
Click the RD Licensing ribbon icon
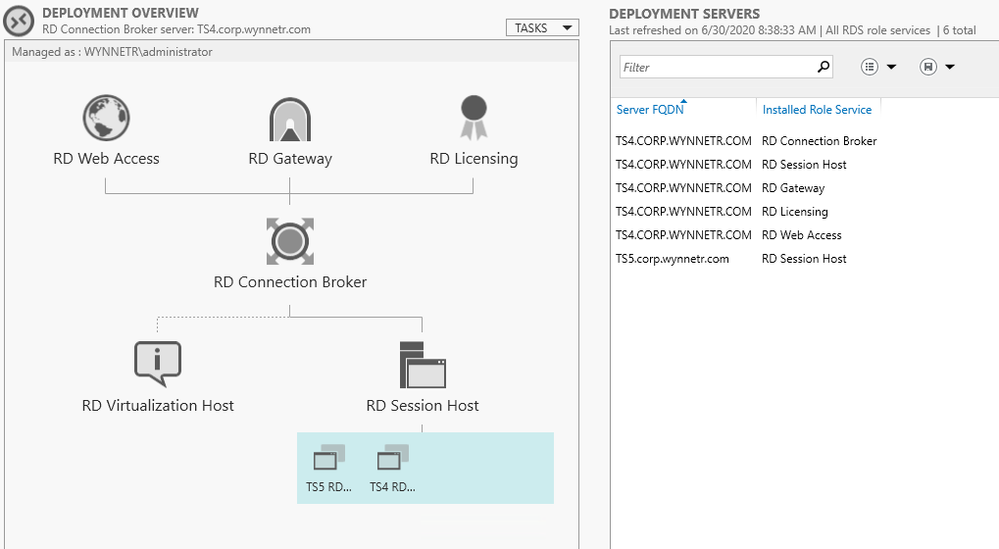click(x=473, y=118)
